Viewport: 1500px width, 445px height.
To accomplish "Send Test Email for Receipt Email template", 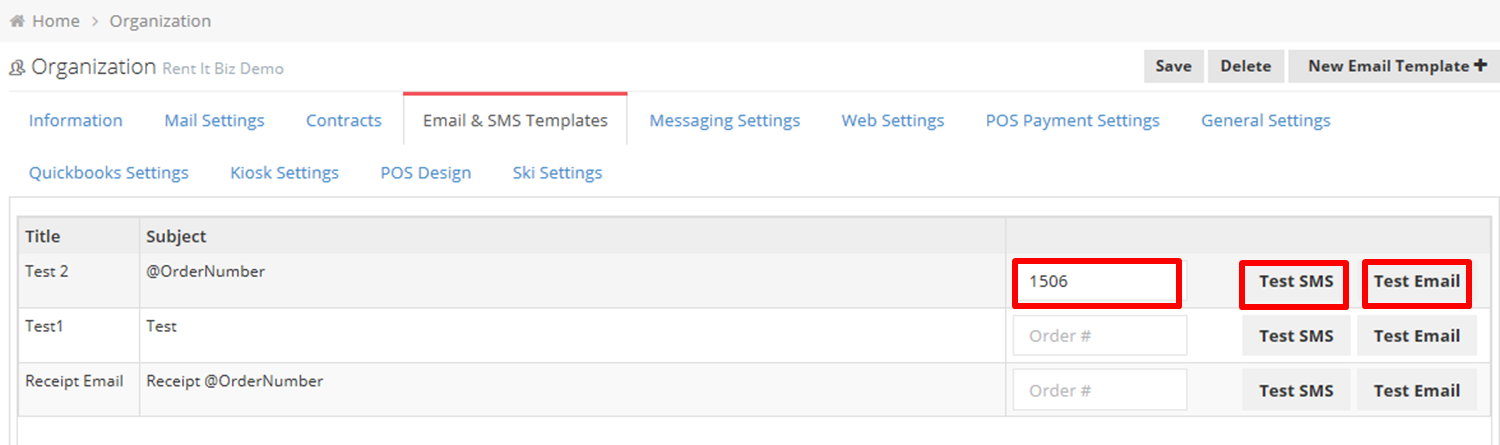I will 1417,391.
